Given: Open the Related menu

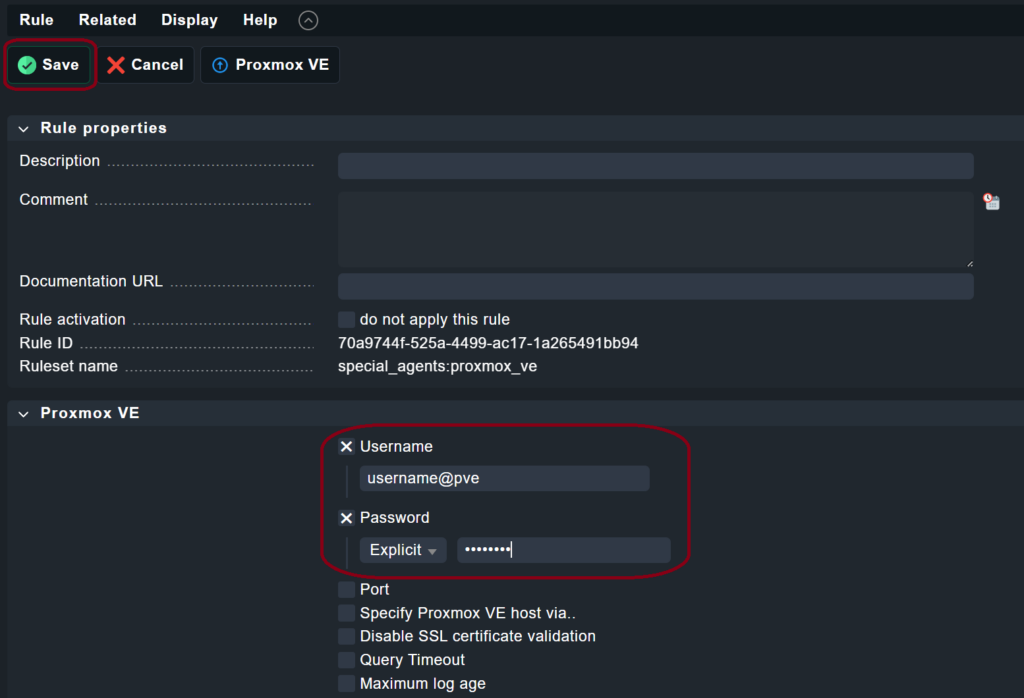Looking at the screenshot, I should [x=108, y=20].
